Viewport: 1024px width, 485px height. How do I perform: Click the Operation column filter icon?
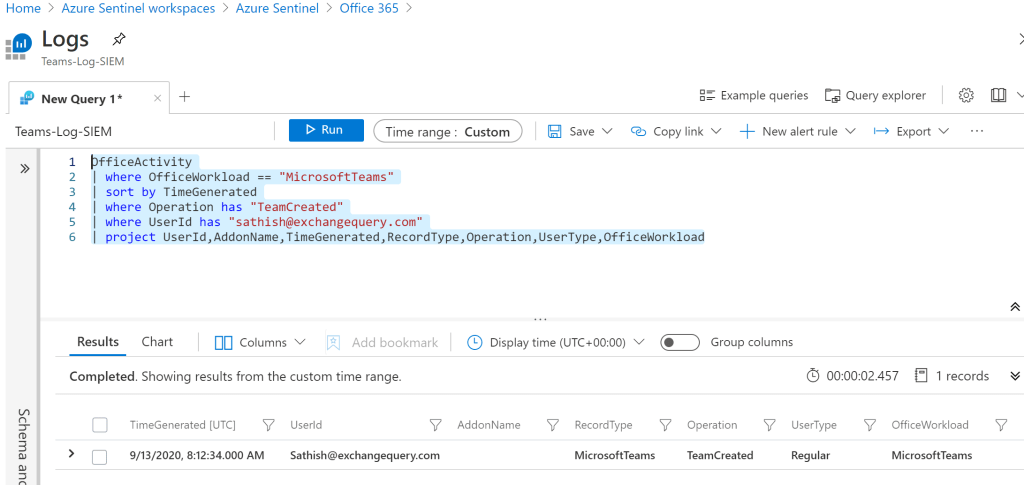(768, 425)
